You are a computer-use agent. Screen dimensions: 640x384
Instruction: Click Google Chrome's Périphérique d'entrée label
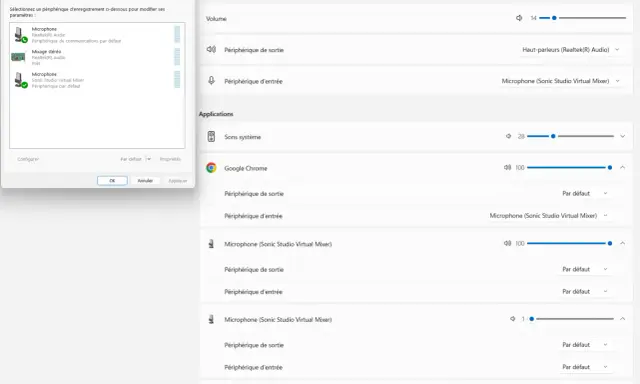click(x=253, y=216)
